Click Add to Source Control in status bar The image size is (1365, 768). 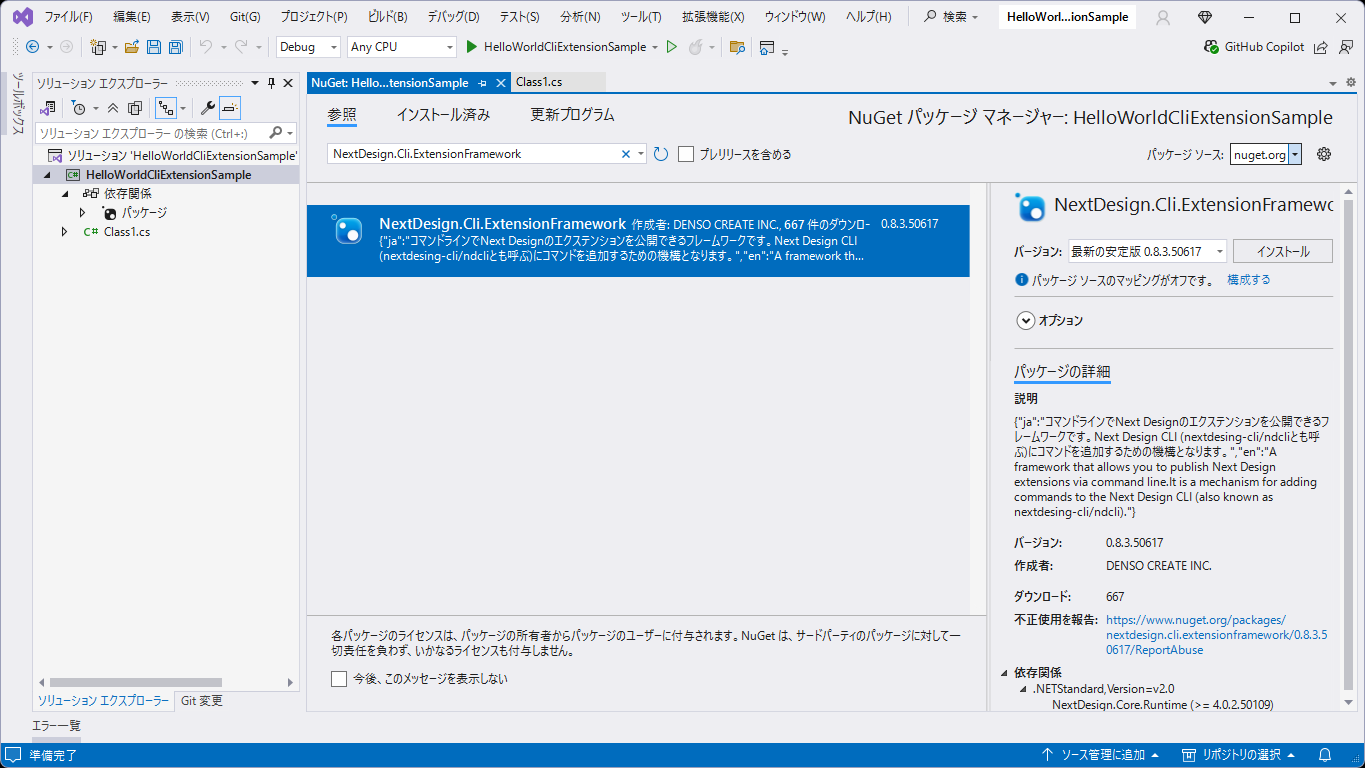(x=1099, y=755)
